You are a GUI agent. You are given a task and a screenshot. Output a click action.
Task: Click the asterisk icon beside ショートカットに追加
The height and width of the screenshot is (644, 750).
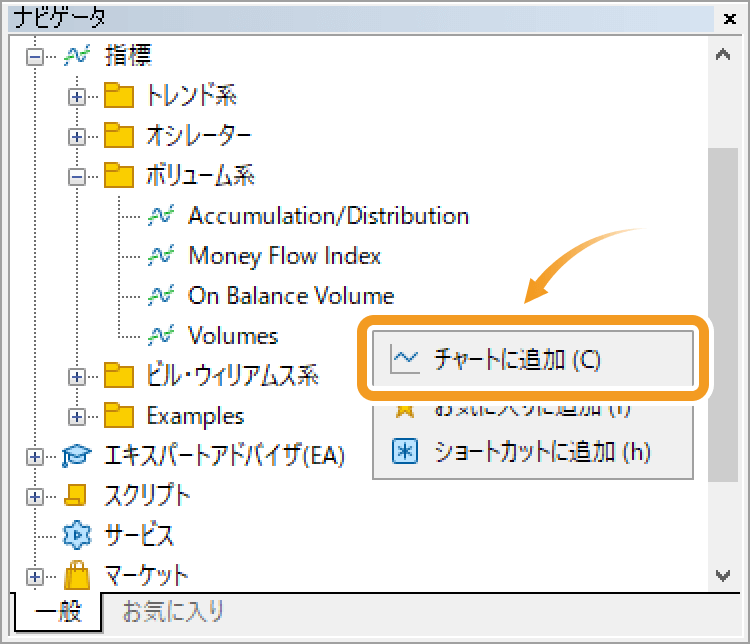click(x=405, y=451)
